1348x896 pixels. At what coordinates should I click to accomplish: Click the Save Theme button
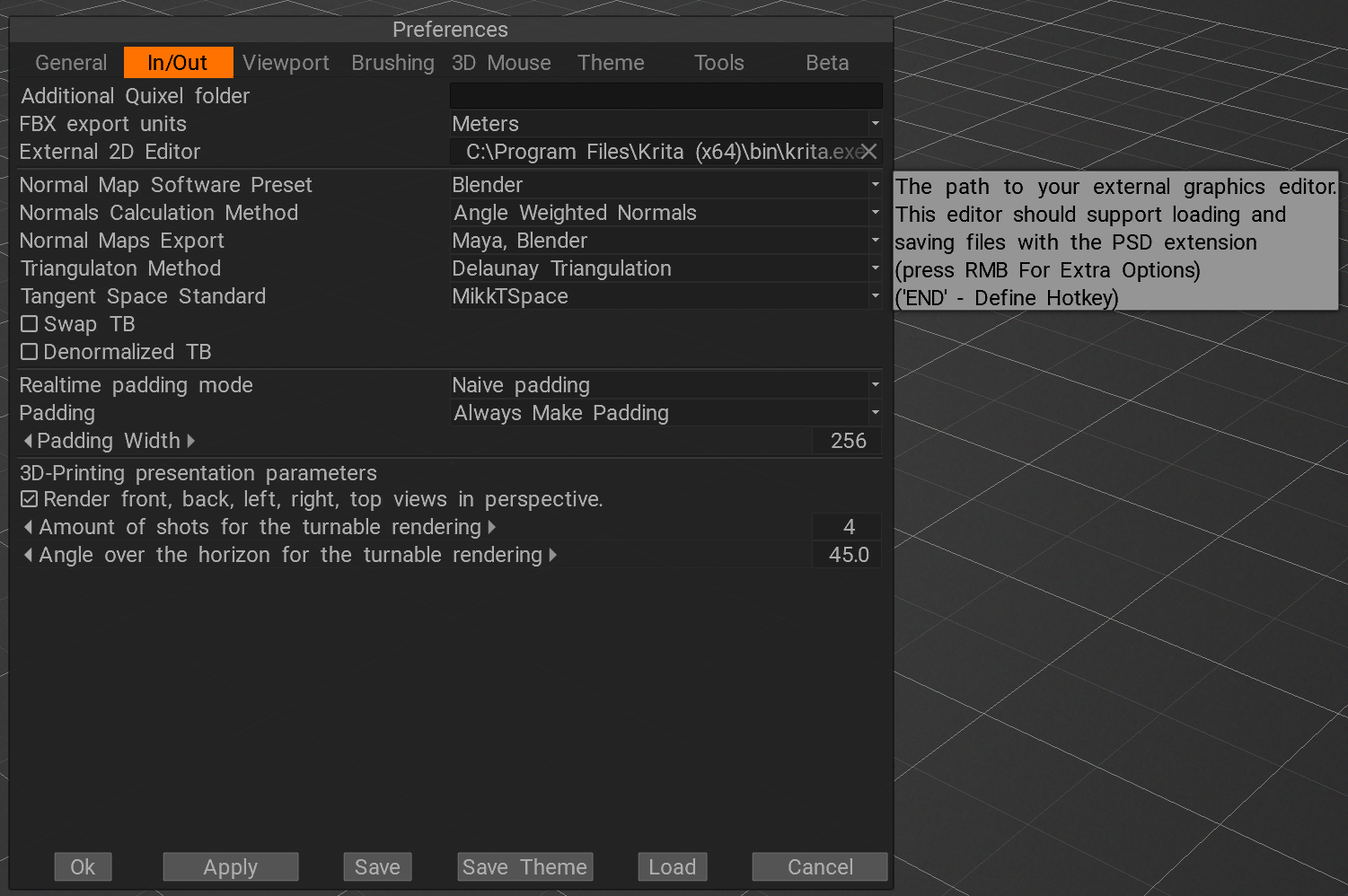tap(524, 867)
